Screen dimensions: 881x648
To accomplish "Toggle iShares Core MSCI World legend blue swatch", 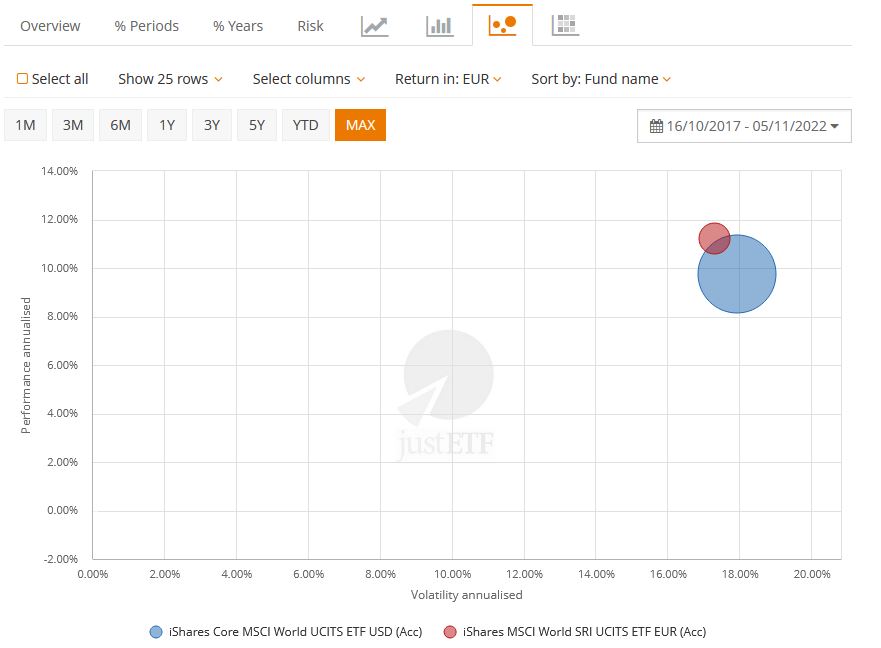I will 156,632.
